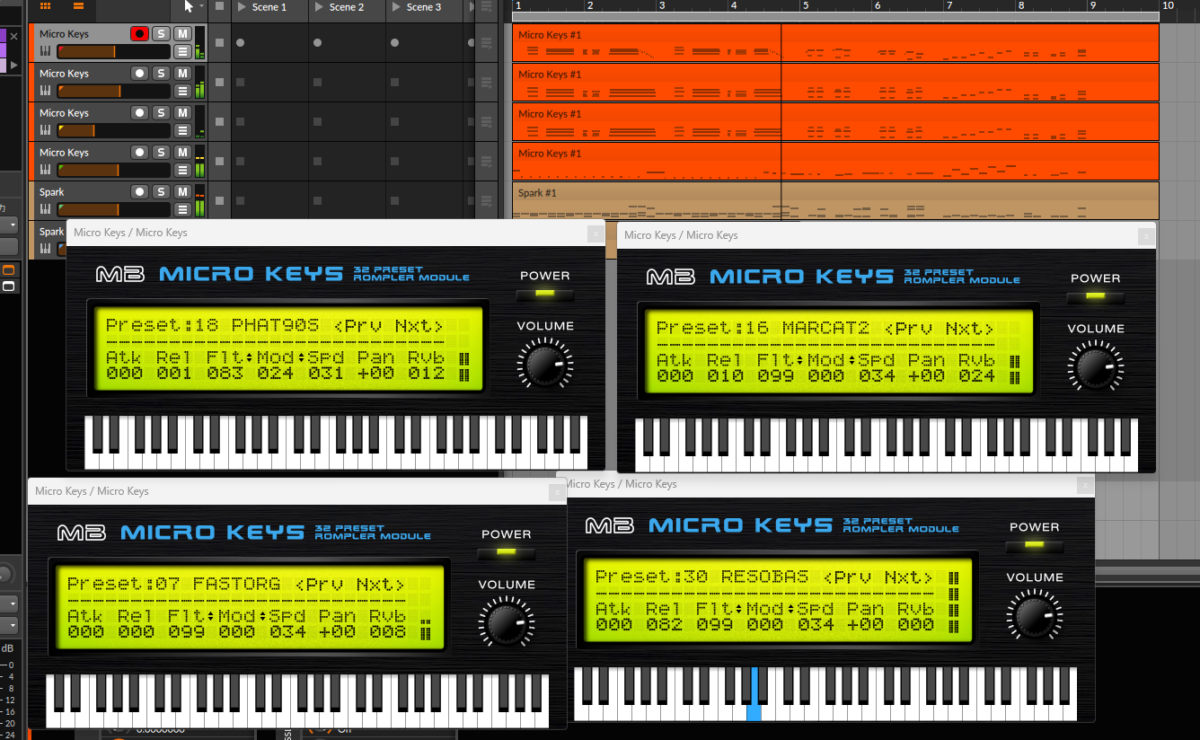Open the tool selector dropdown arrow

click(202, 6)
